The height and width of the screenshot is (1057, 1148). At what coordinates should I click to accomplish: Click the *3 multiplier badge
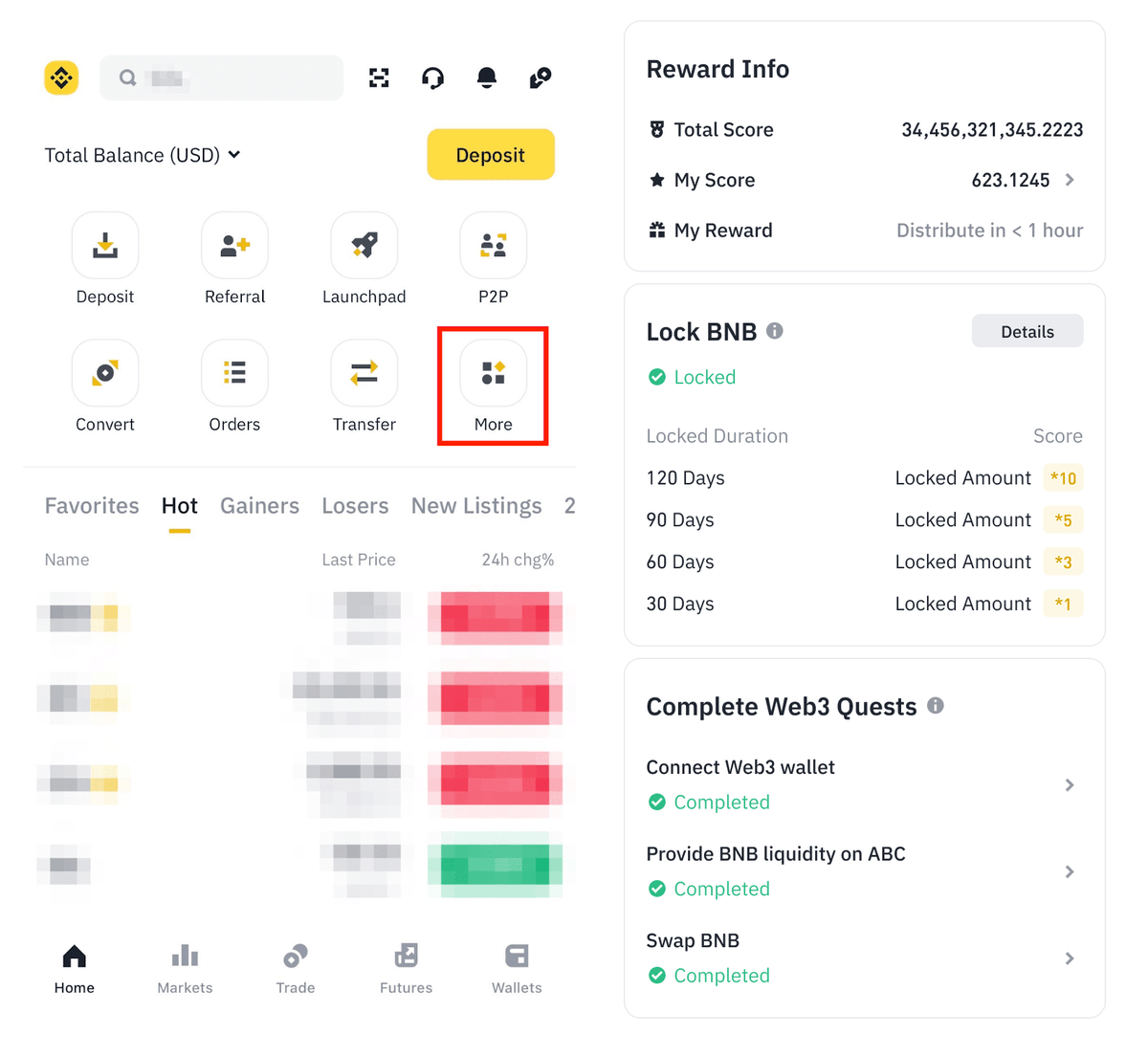coord(1063,562)
